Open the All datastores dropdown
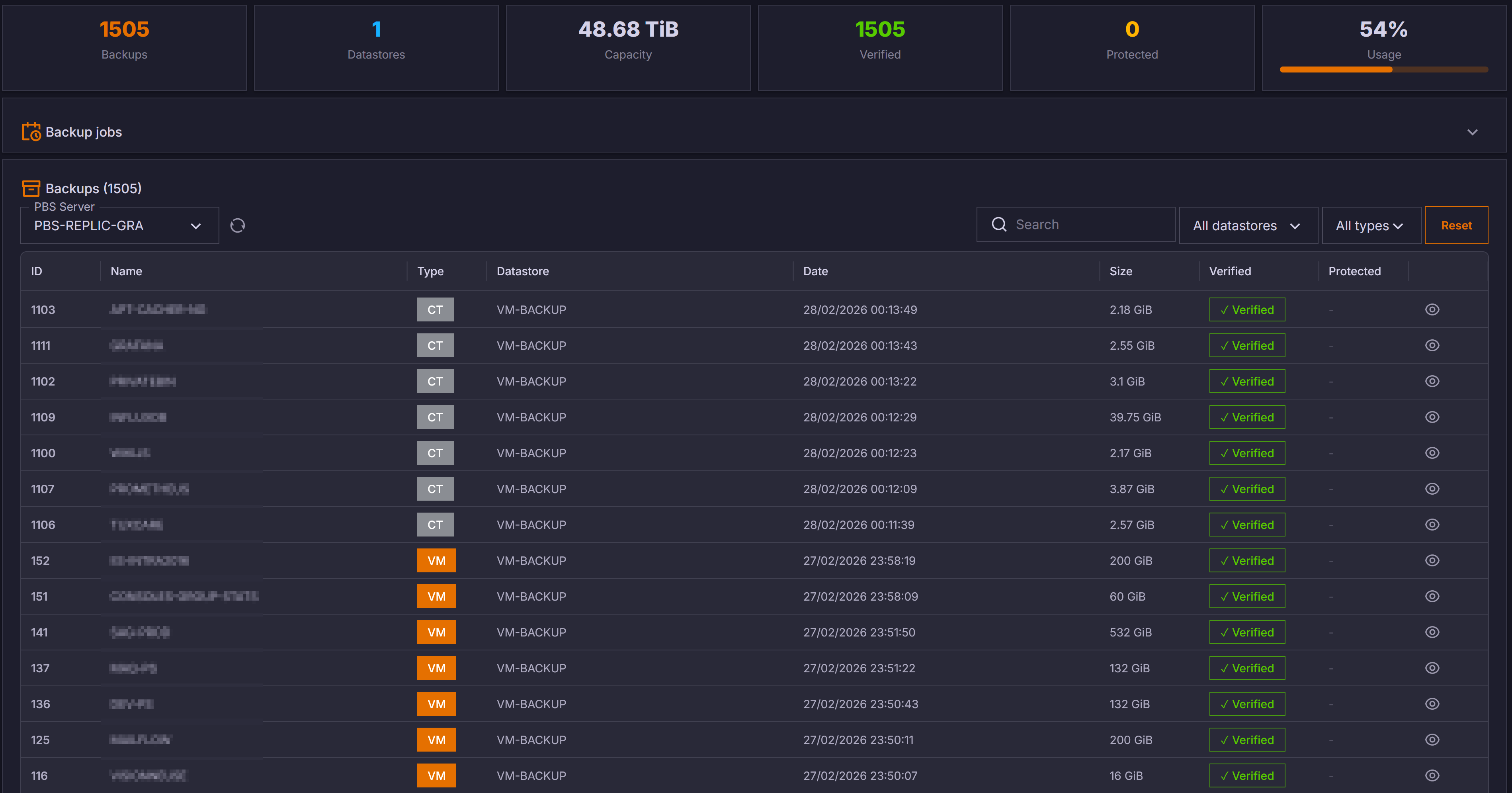Screen dimensions: 1512x793 click(1248, 225)
